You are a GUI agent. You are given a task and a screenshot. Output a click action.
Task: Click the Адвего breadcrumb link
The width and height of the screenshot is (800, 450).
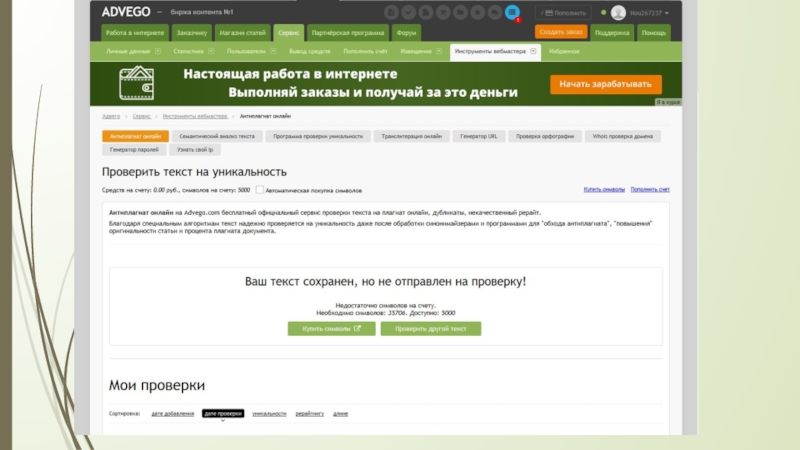[x=111, y=116]
